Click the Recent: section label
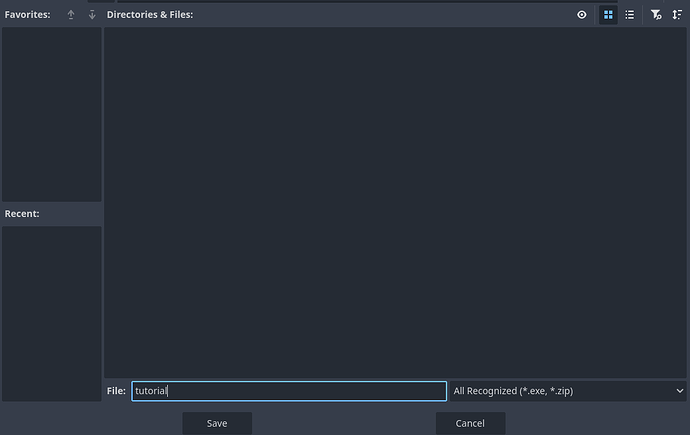The width and height of the screenshot is (690, 435). point(22,214)
